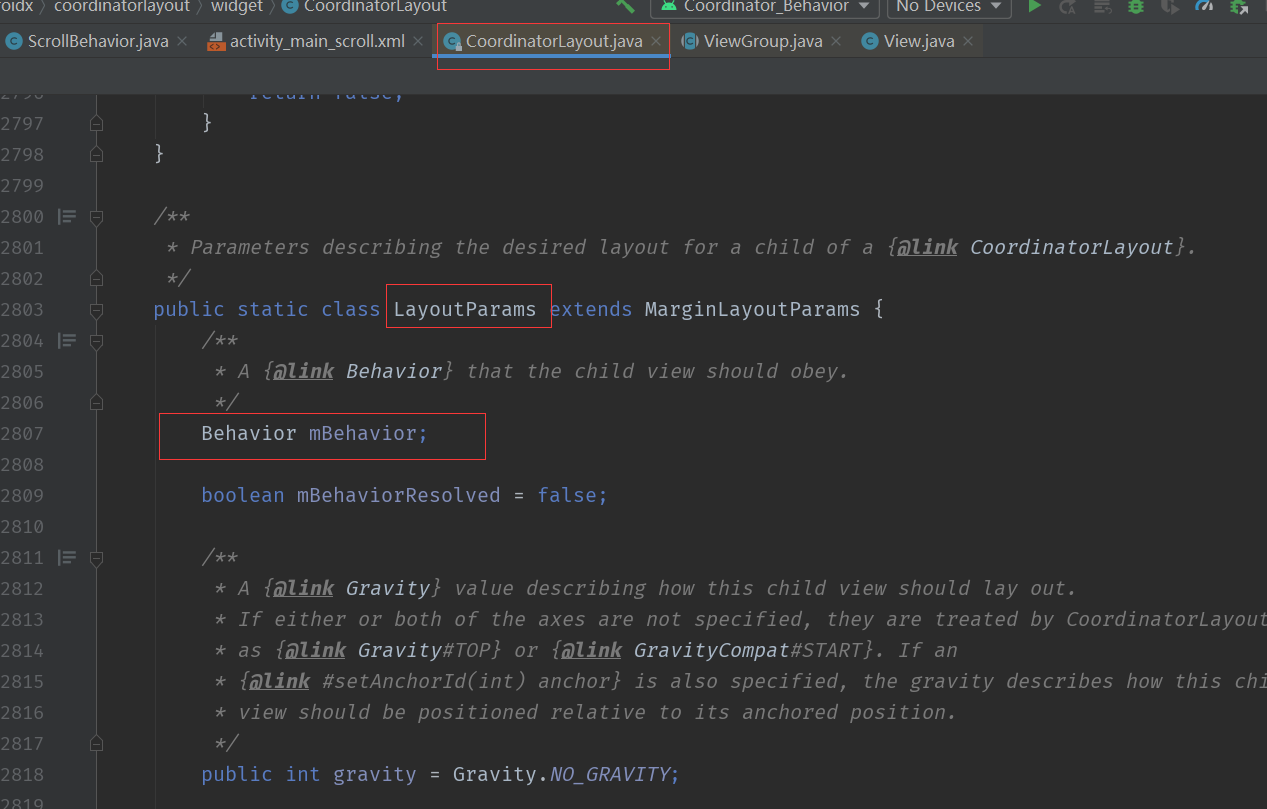
Task: Toggle rendered doc view on line 2800
Action: point(67,216)
